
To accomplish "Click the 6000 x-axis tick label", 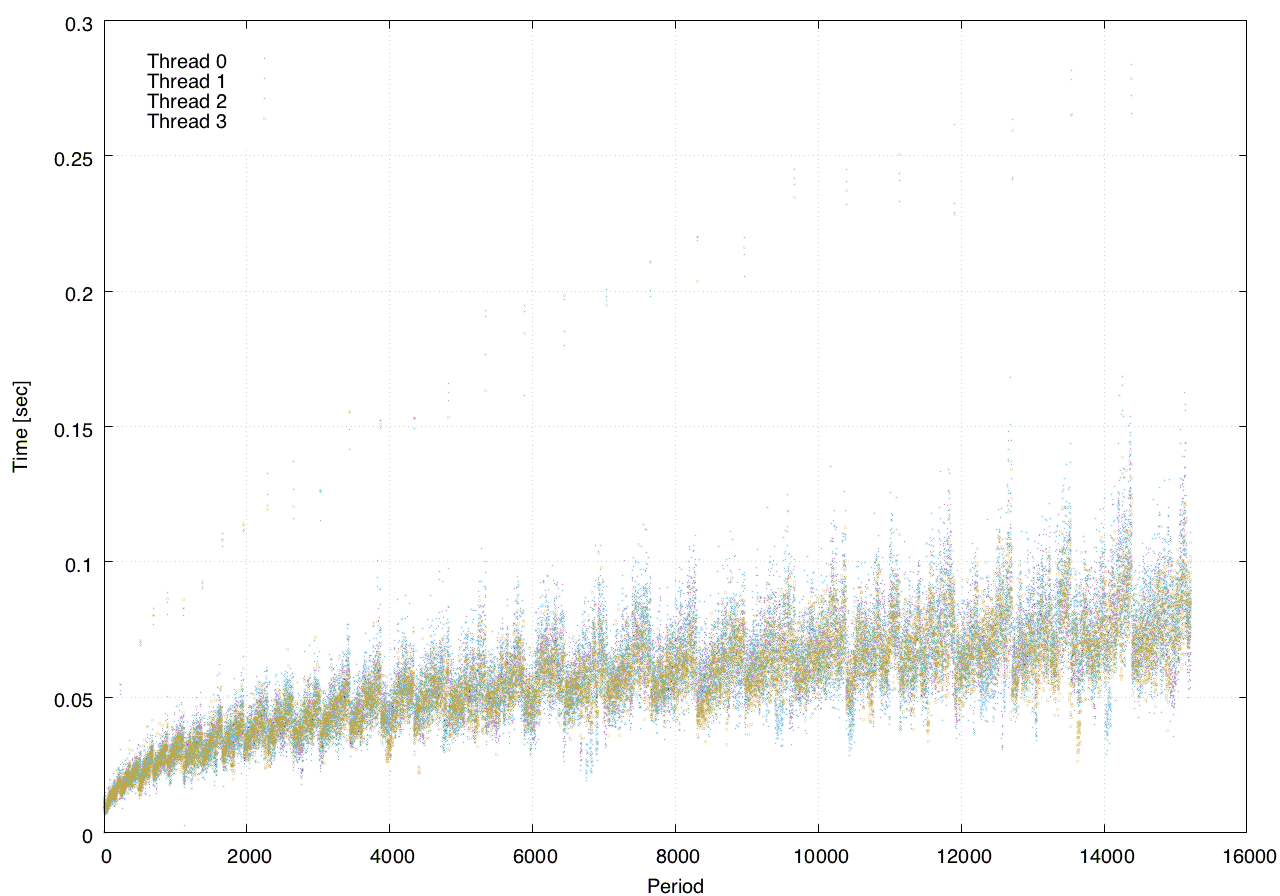I will point(532,856).
